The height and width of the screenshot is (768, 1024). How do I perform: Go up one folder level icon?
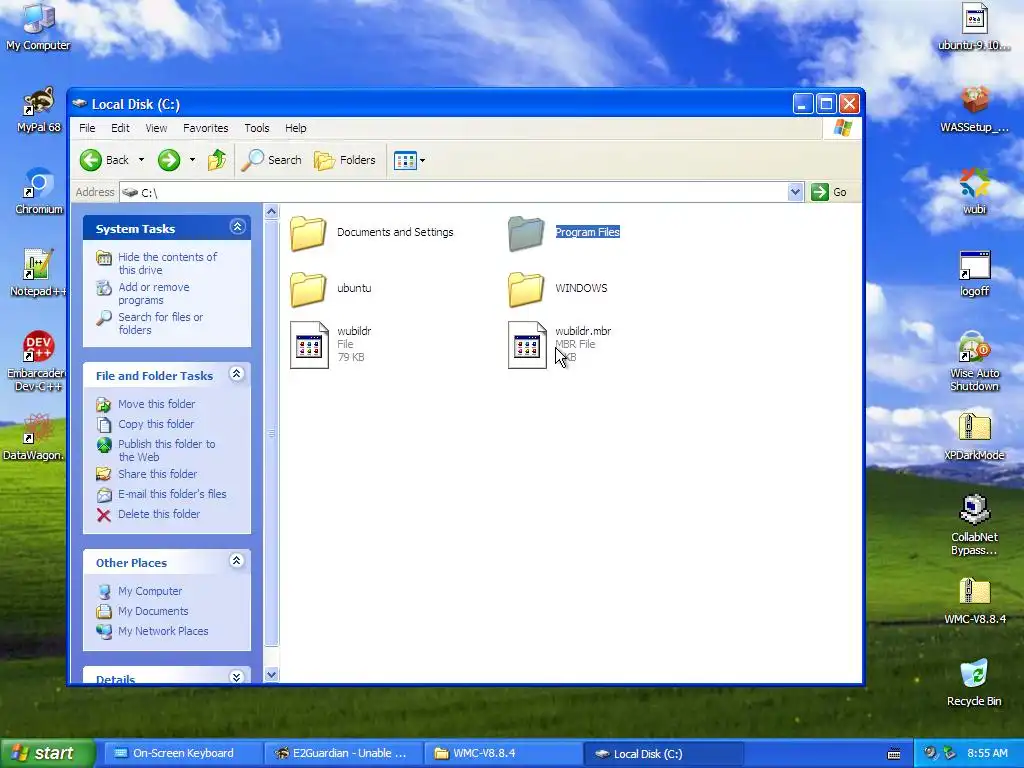point(217,160)
